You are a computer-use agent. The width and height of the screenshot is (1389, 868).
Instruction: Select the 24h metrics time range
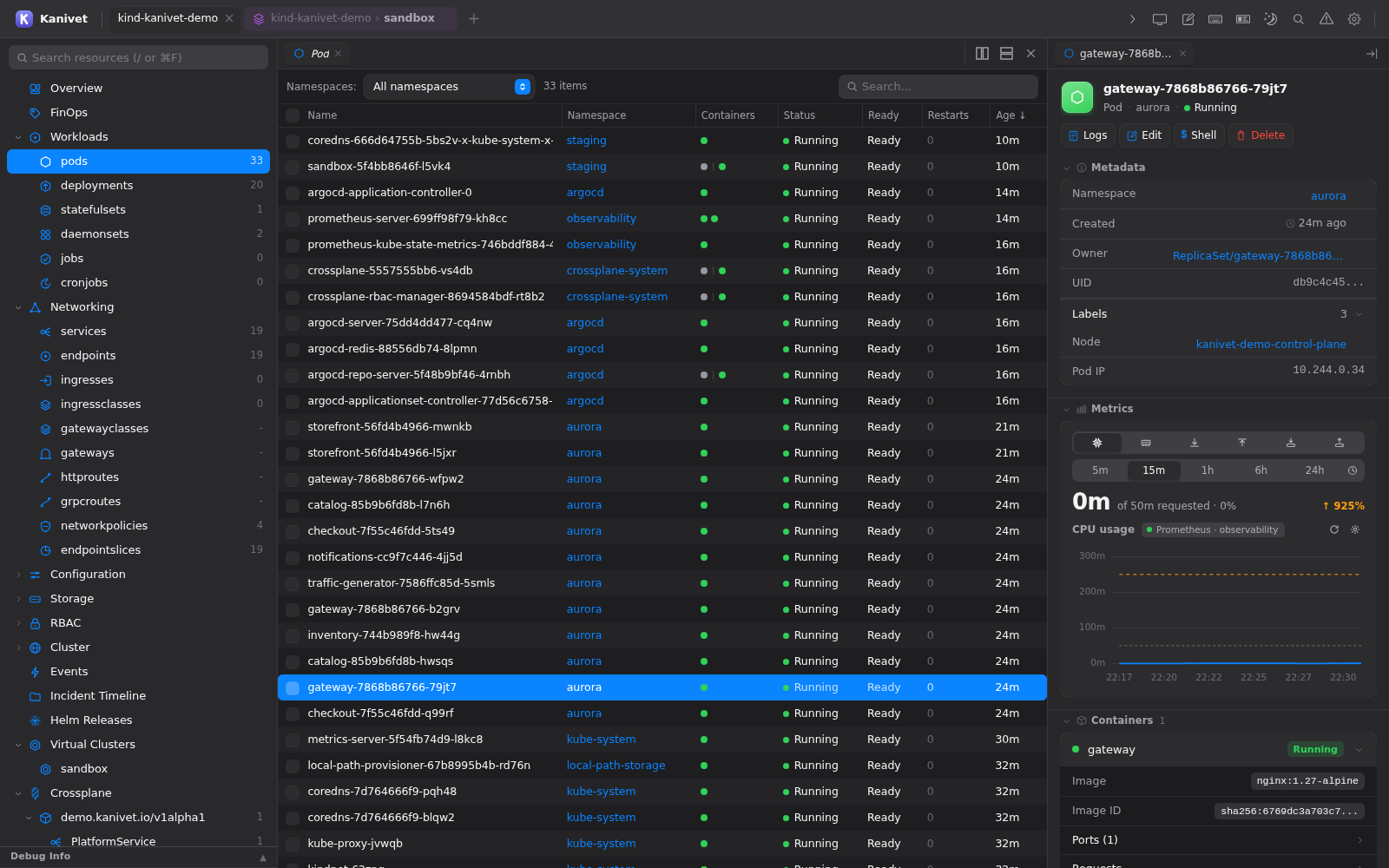click(x=1315, y=470)
